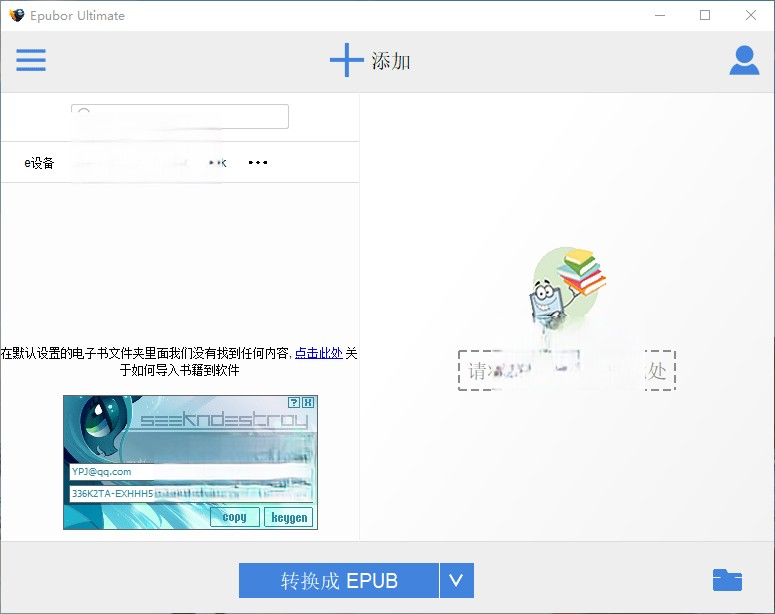Click the keygen help question icon

click(x=294, y=402)
